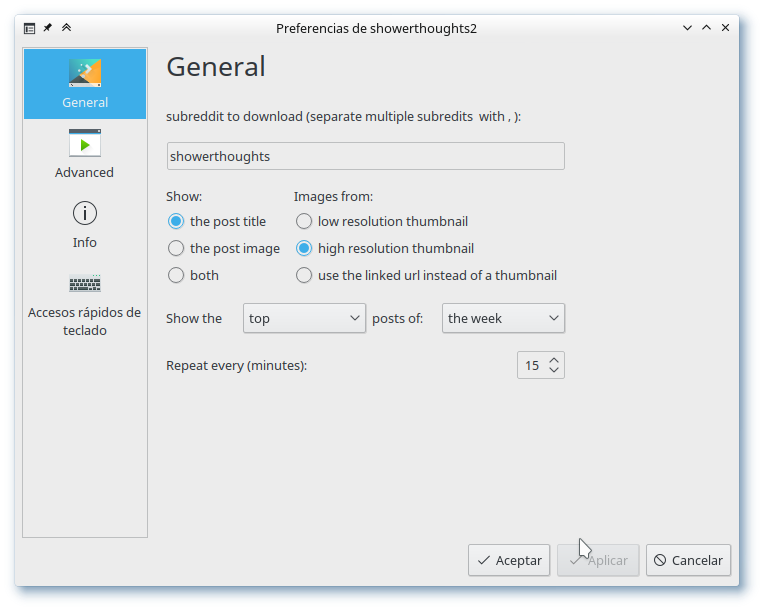764x611 pixels.
Task: Open the General settings page
Action: [85, 84]
